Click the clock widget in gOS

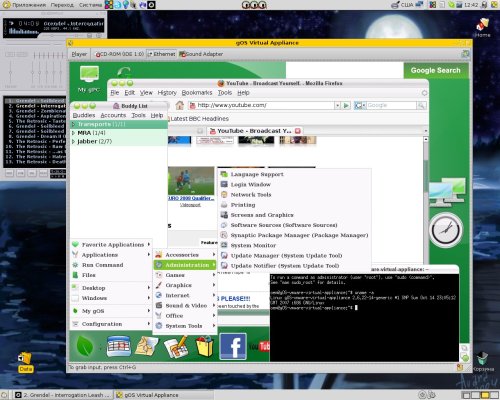(x=446, y=230)
